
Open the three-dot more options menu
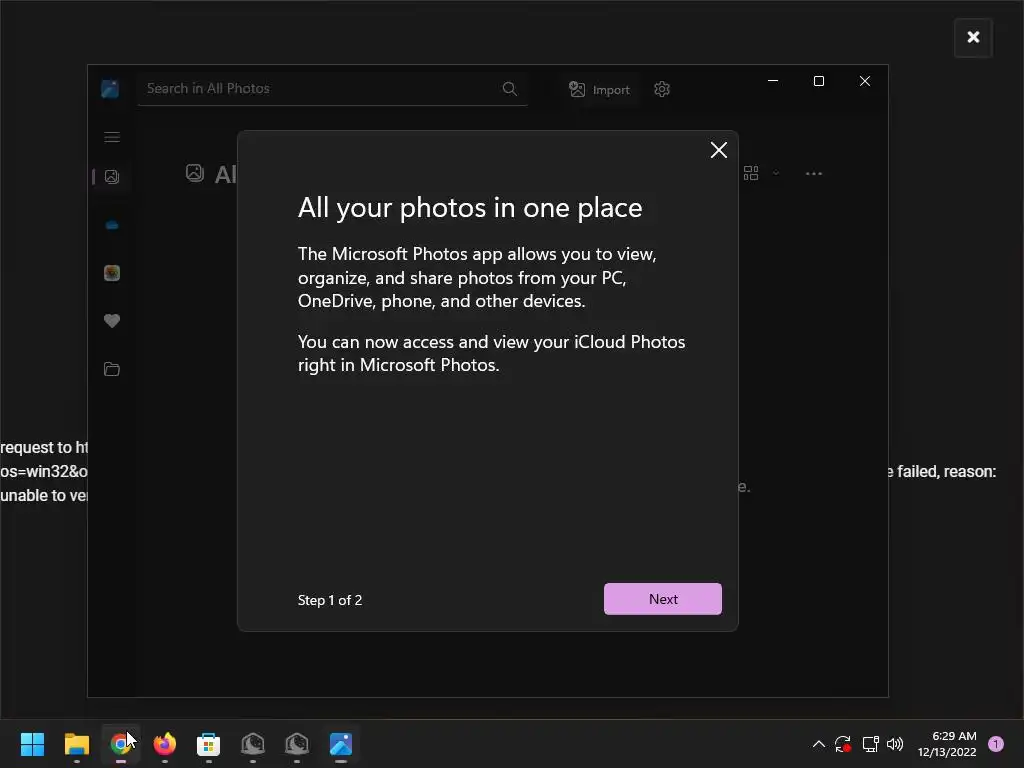point(814,174)
